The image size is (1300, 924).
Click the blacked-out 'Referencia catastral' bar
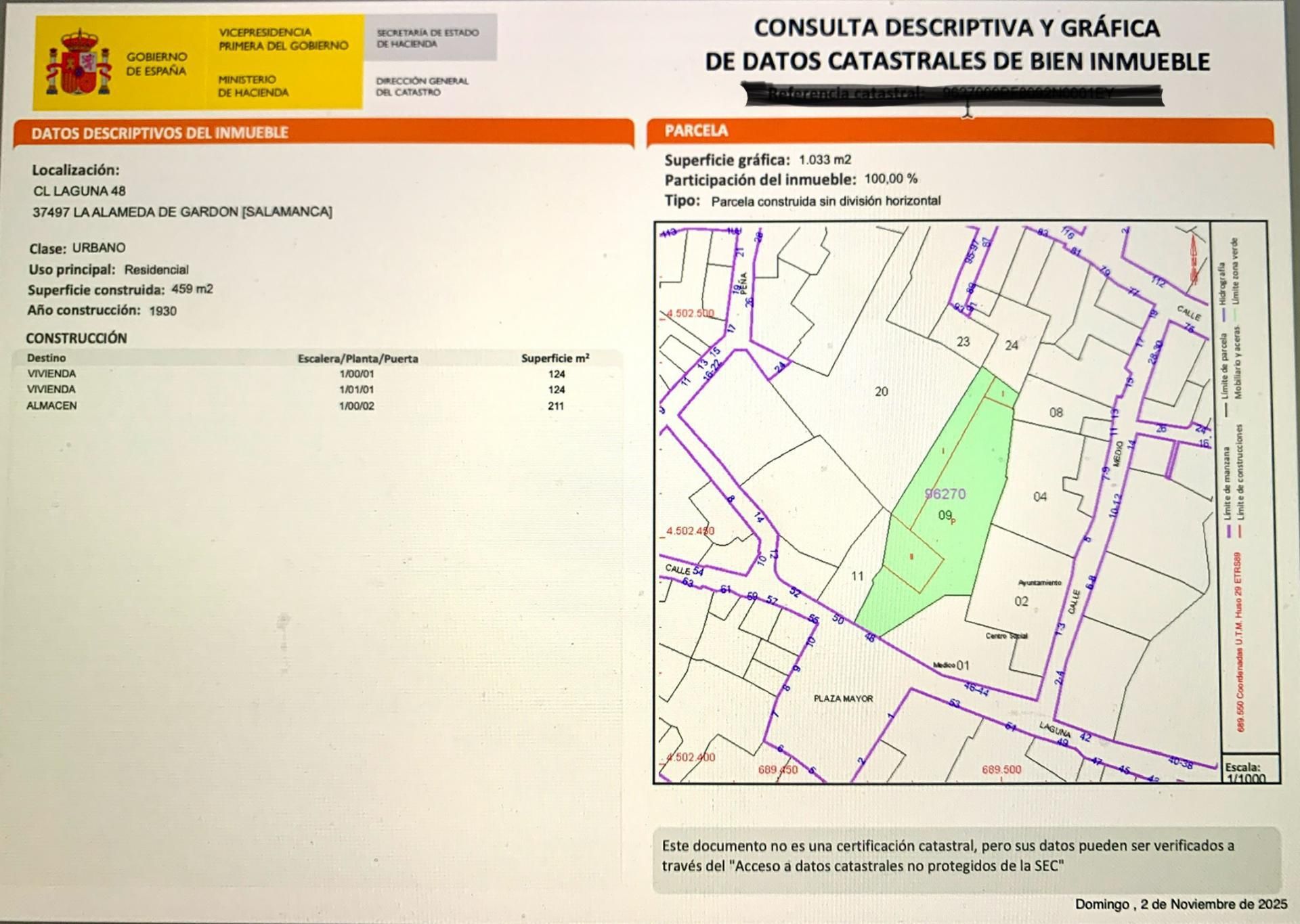953,94
